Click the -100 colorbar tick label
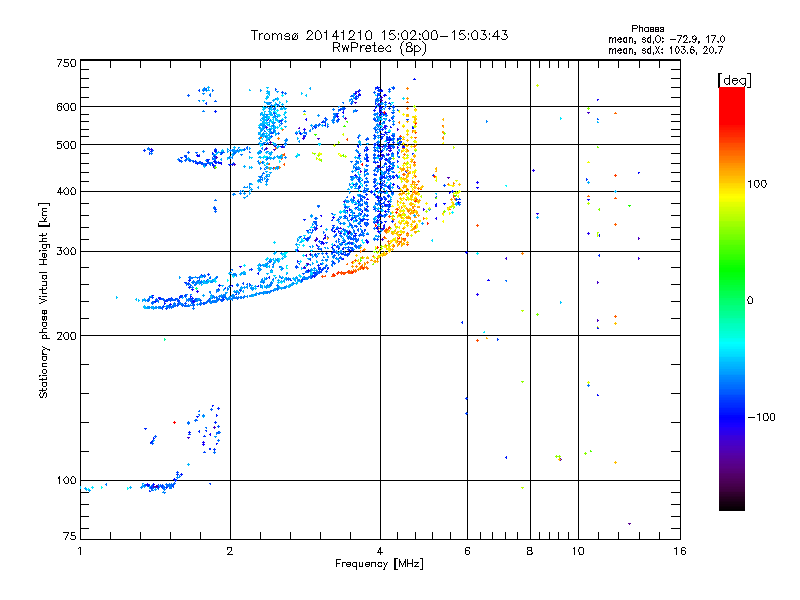The image size is (800, 600). coord(762,417)
